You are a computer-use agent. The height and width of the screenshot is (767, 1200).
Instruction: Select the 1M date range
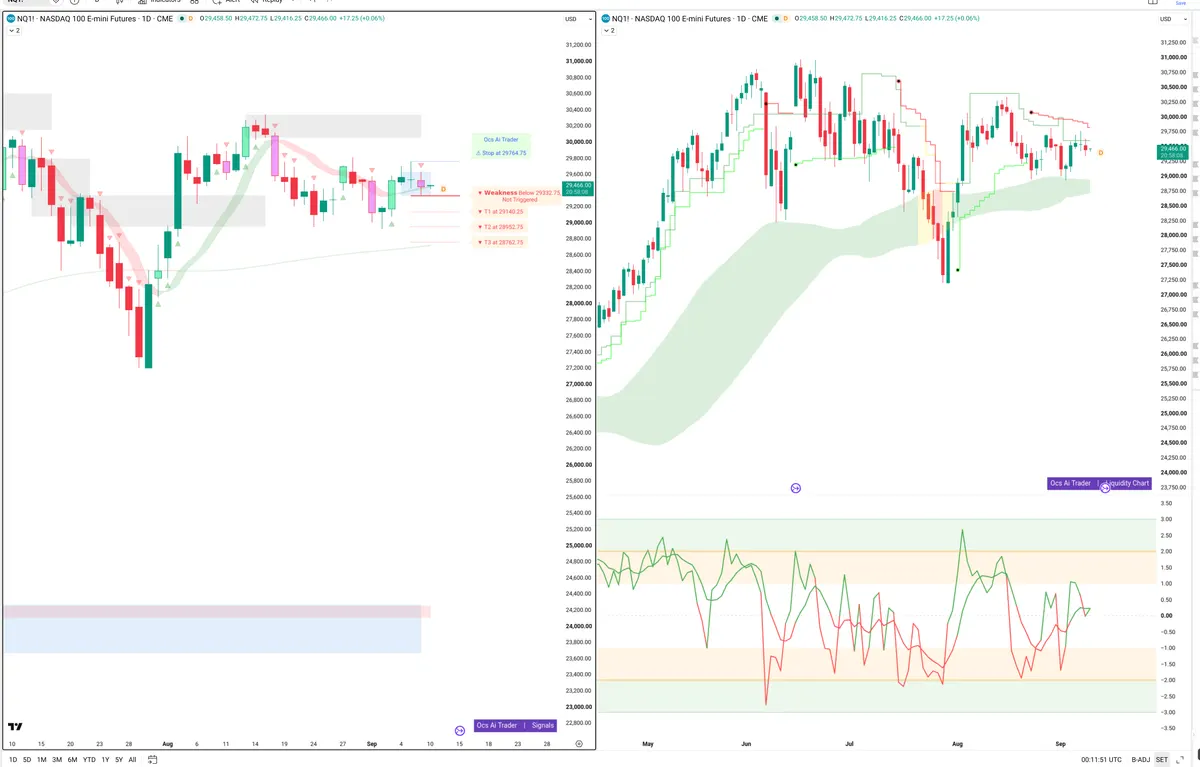pyautogui.click(x=42, y=760)
